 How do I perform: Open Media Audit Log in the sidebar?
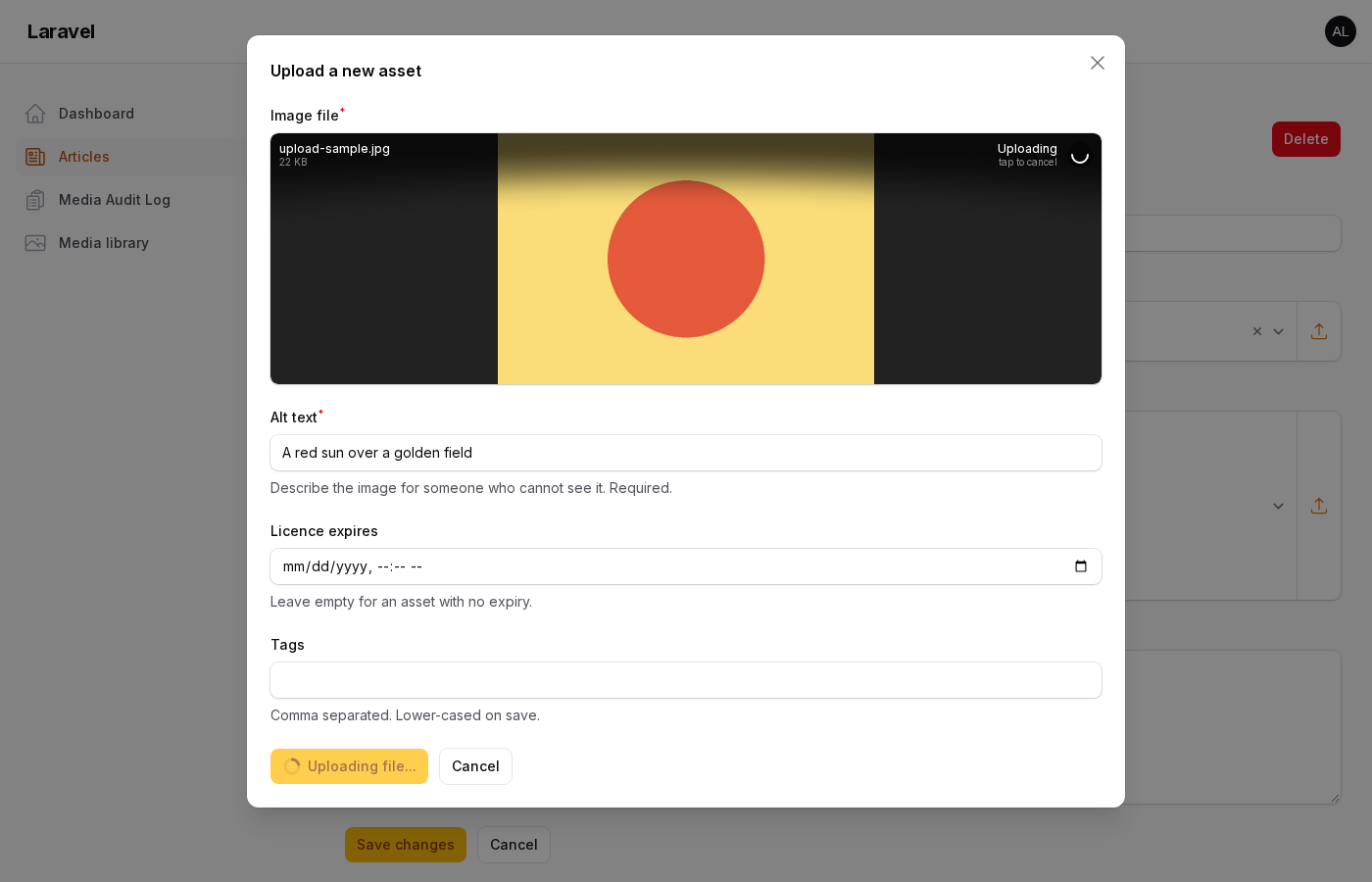tap(129, 200)
